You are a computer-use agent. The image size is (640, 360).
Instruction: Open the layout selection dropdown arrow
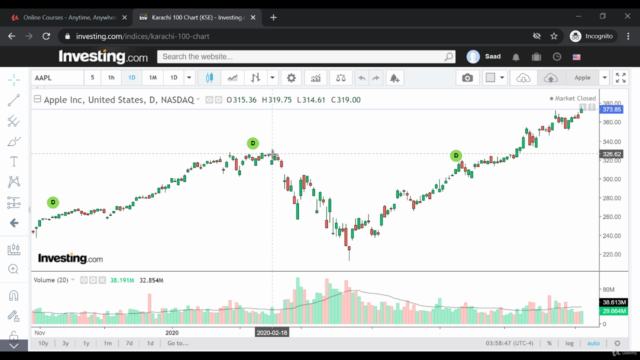pyautogui.click(x=502, y=78)
